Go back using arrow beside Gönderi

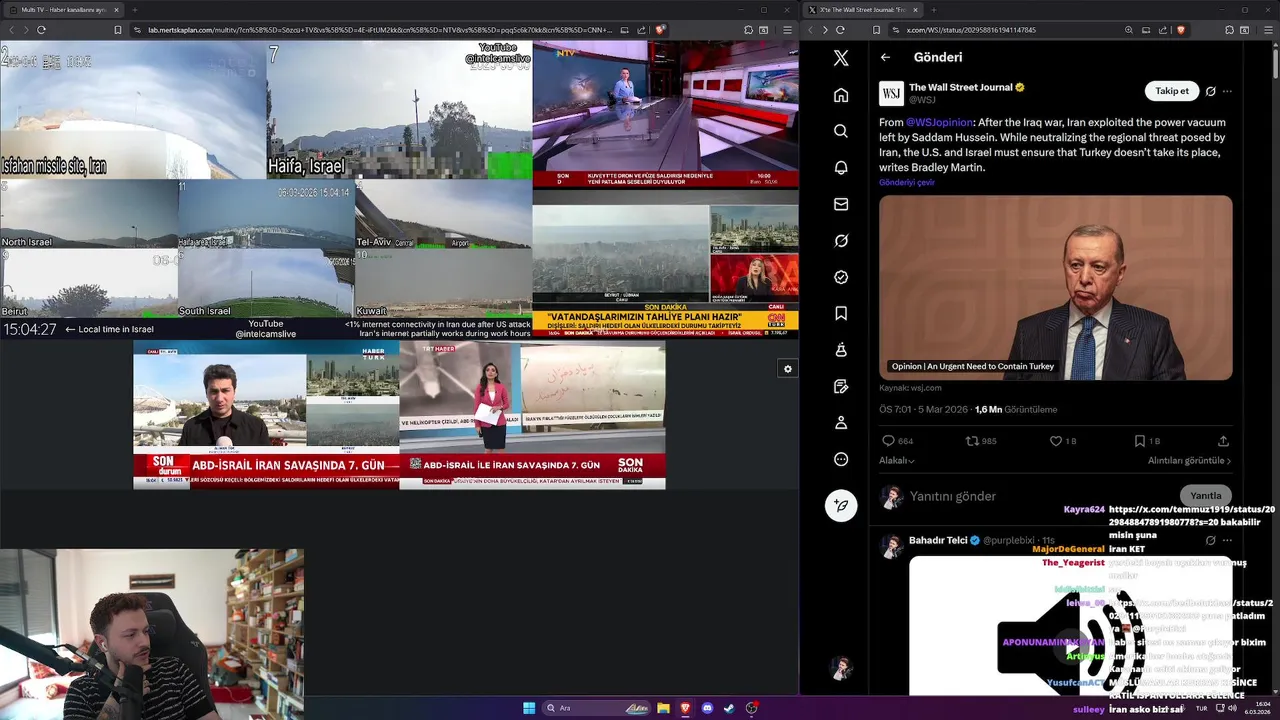pos(885,57)
